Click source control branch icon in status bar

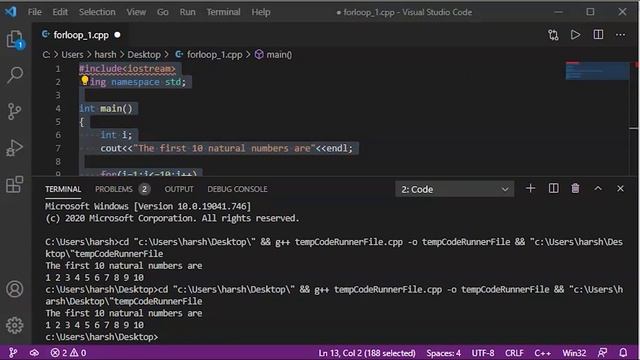(13, 353)
